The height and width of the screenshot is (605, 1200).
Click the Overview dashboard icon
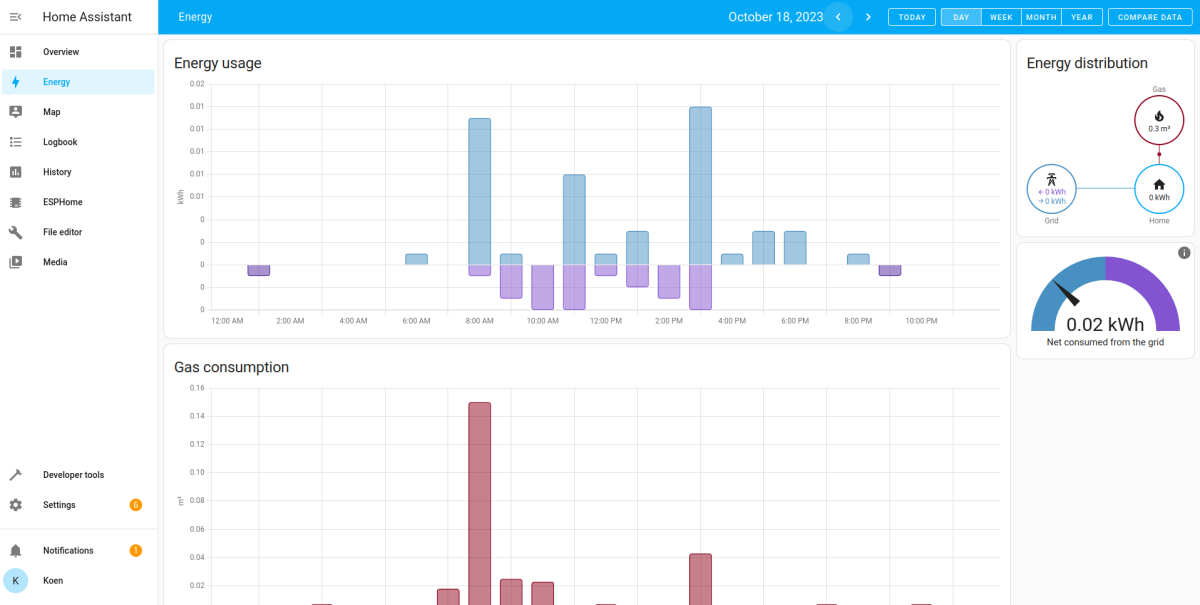[16, 52]
